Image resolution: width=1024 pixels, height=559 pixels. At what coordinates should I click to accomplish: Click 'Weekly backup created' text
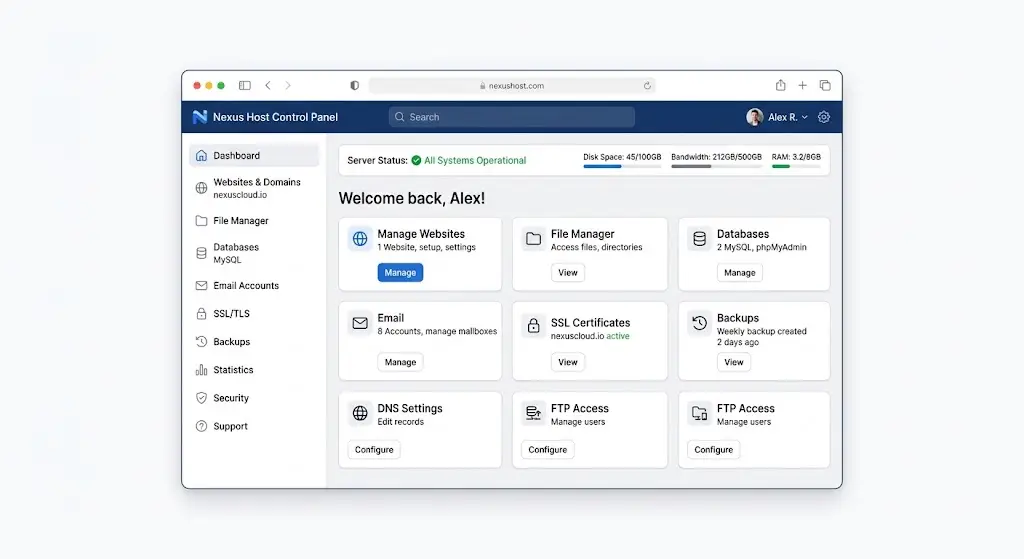[x=761, y=331]
